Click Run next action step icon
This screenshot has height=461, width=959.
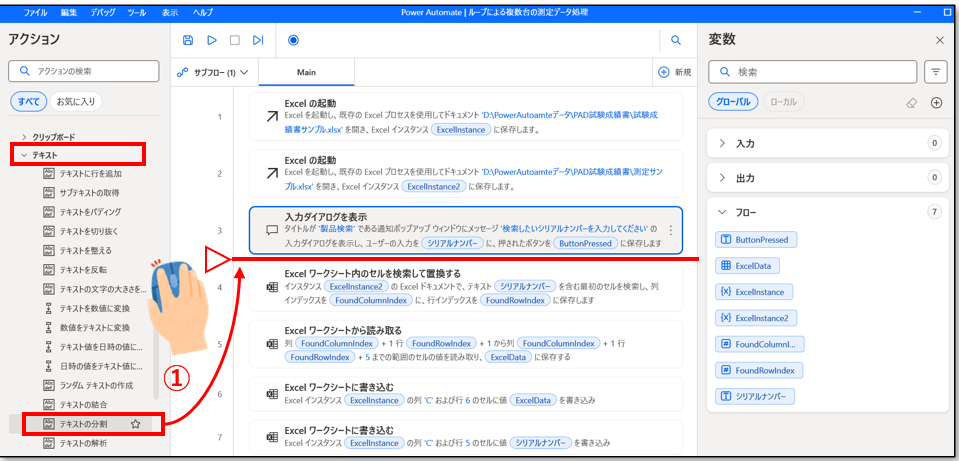pyautogui.click(x=258, y=40)
